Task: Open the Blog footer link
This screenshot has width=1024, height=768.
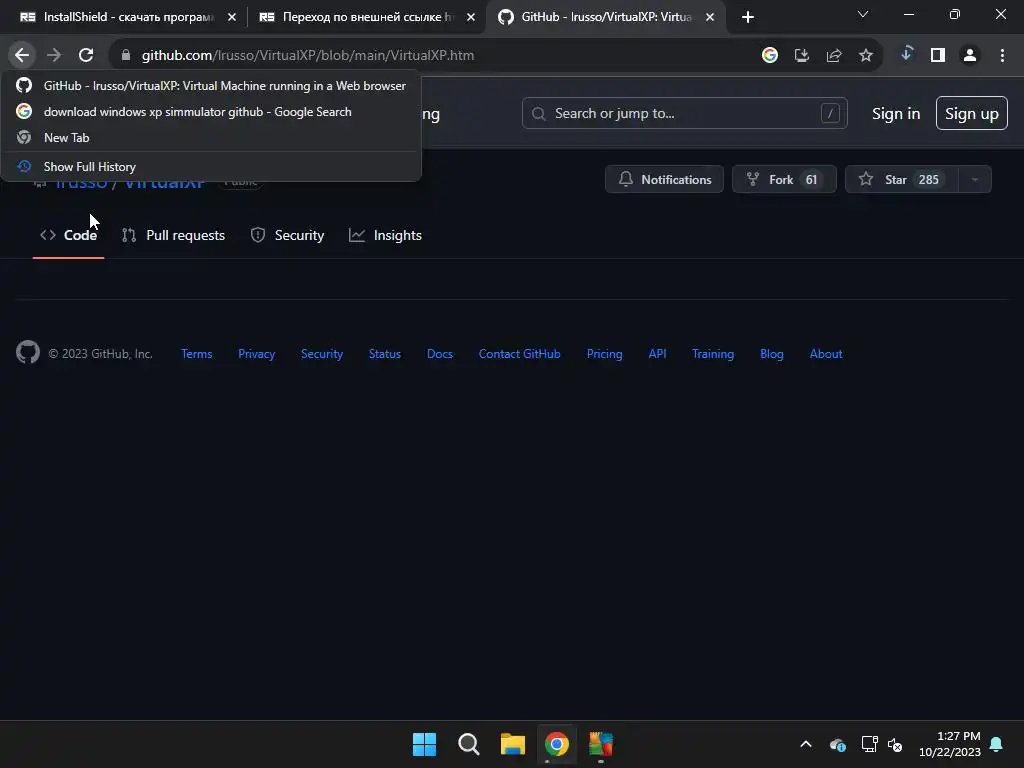Action: pos(772,354)
